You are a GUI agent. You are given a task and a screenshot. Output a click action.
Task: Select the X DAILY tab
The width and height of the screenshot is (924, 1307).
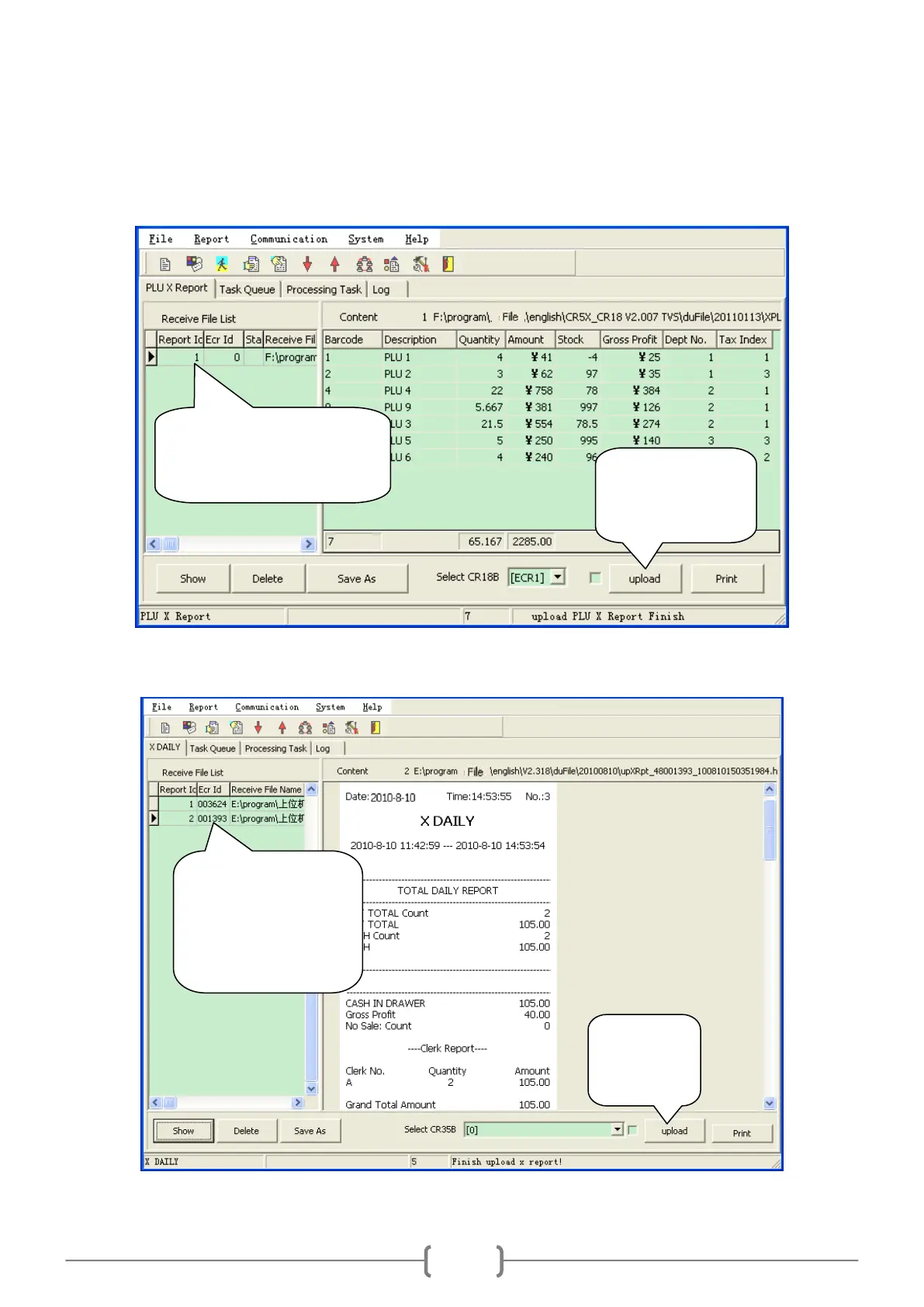pyautogui.click(x=165, y=747)
